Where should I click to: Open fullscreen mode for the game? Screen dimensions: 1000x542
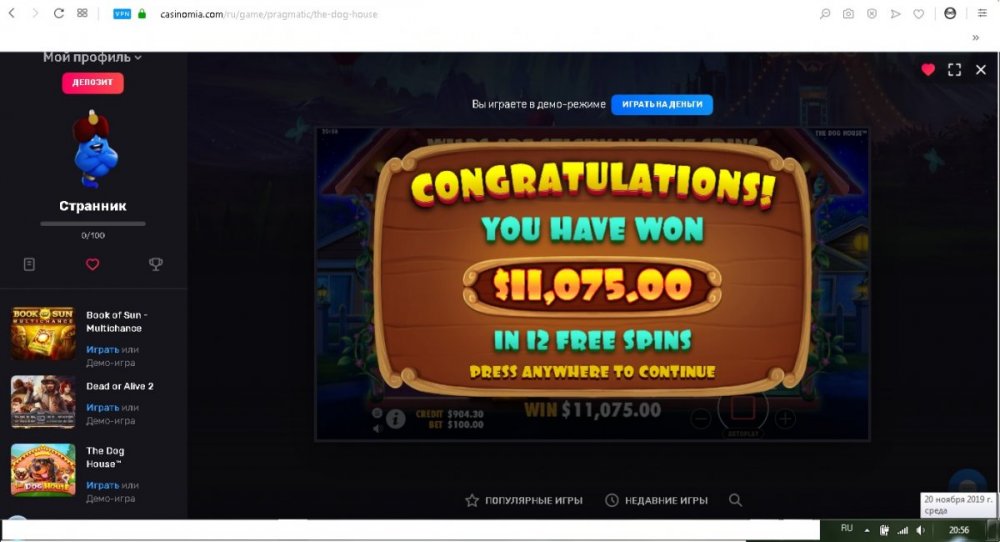click(954, 70)
